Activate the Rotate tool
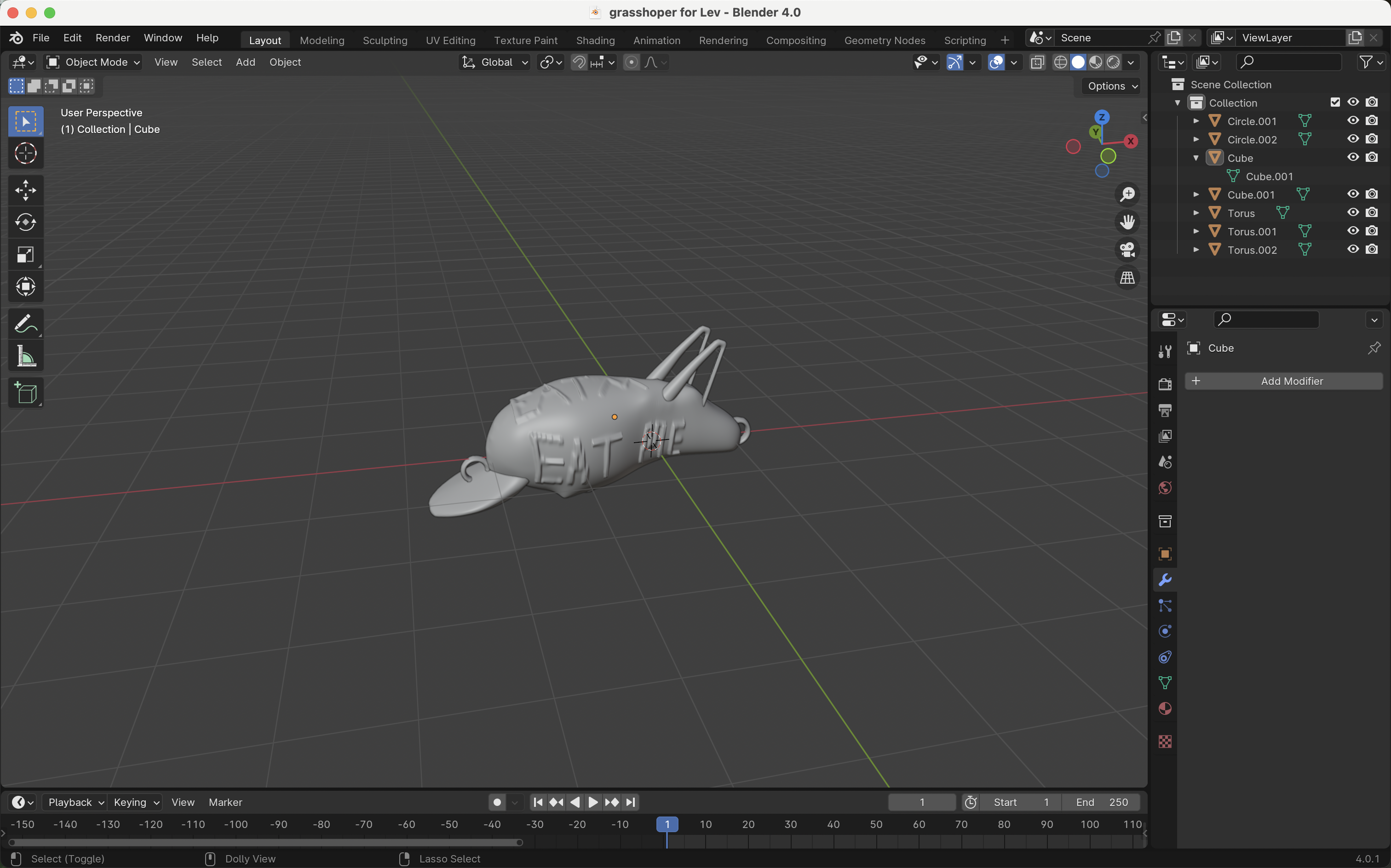1391x868 pixels. coord(26,222)
